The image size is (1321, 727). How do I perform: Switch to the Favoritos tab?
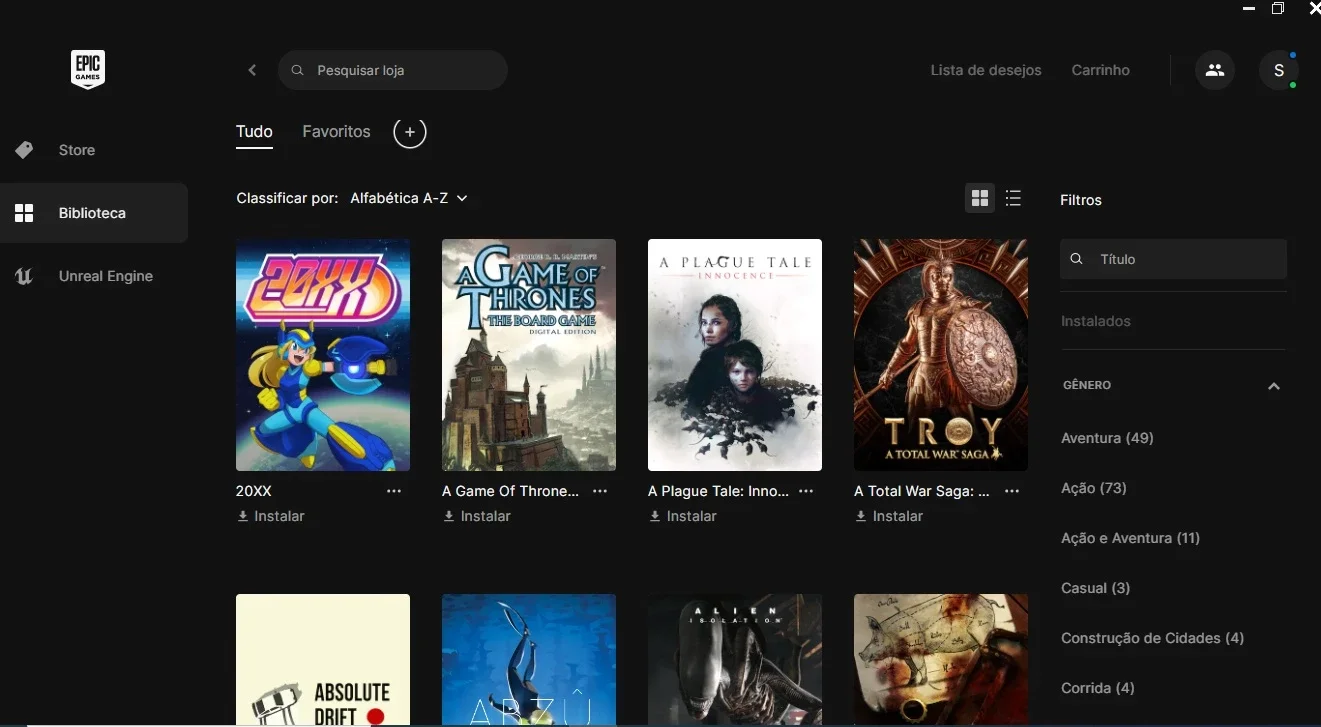(336, 131)
